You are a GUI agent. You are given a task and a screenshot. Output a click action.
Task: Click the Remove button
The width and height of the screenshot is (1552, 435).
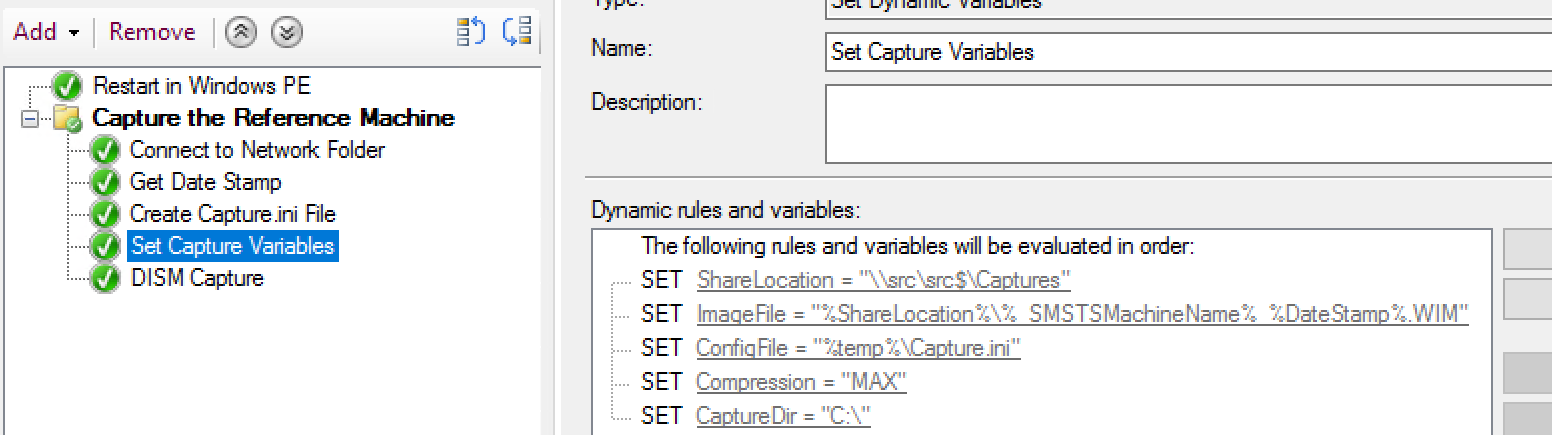[152, 32]
